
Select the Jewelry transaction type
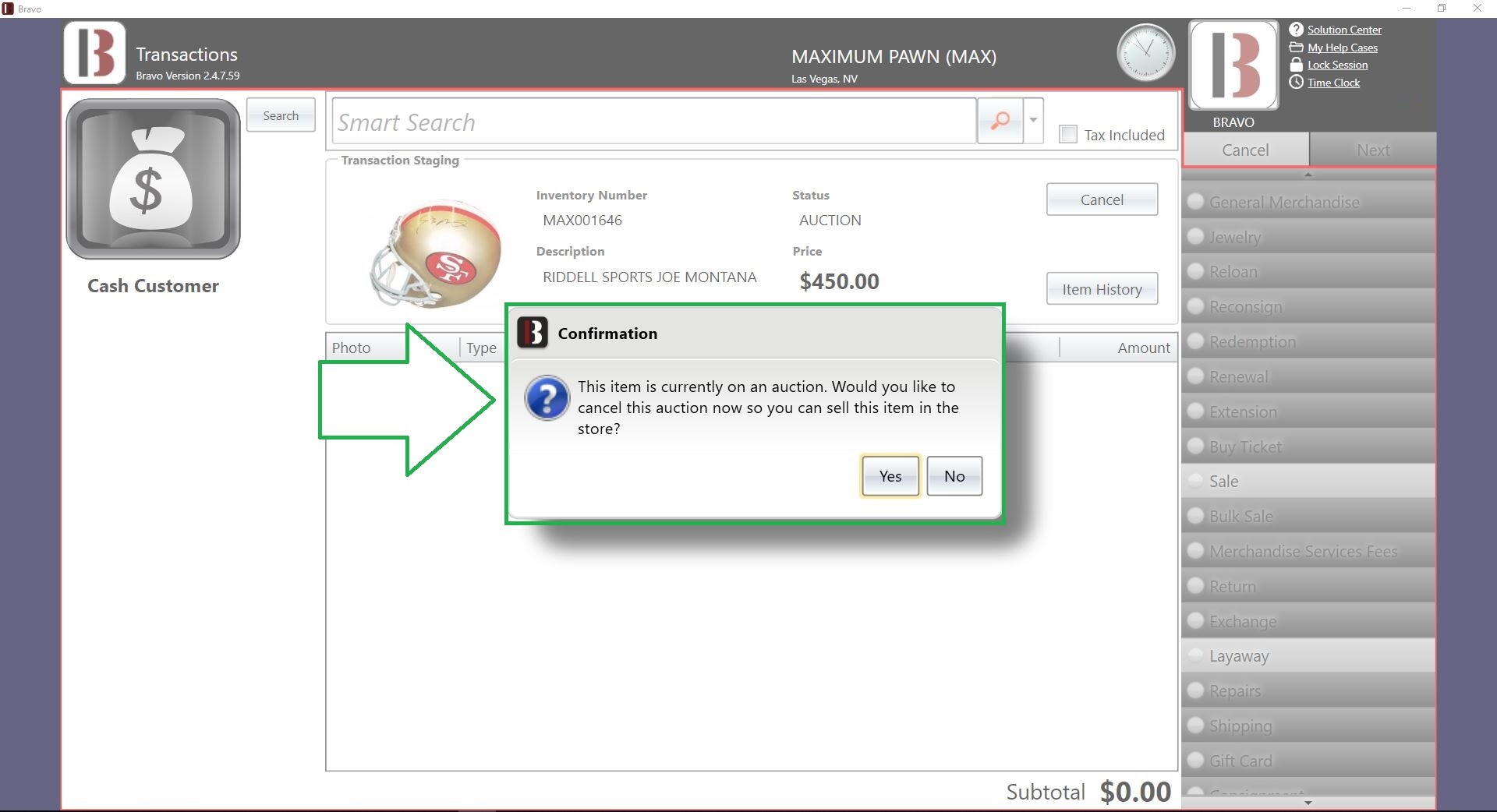click(1308, 237)
